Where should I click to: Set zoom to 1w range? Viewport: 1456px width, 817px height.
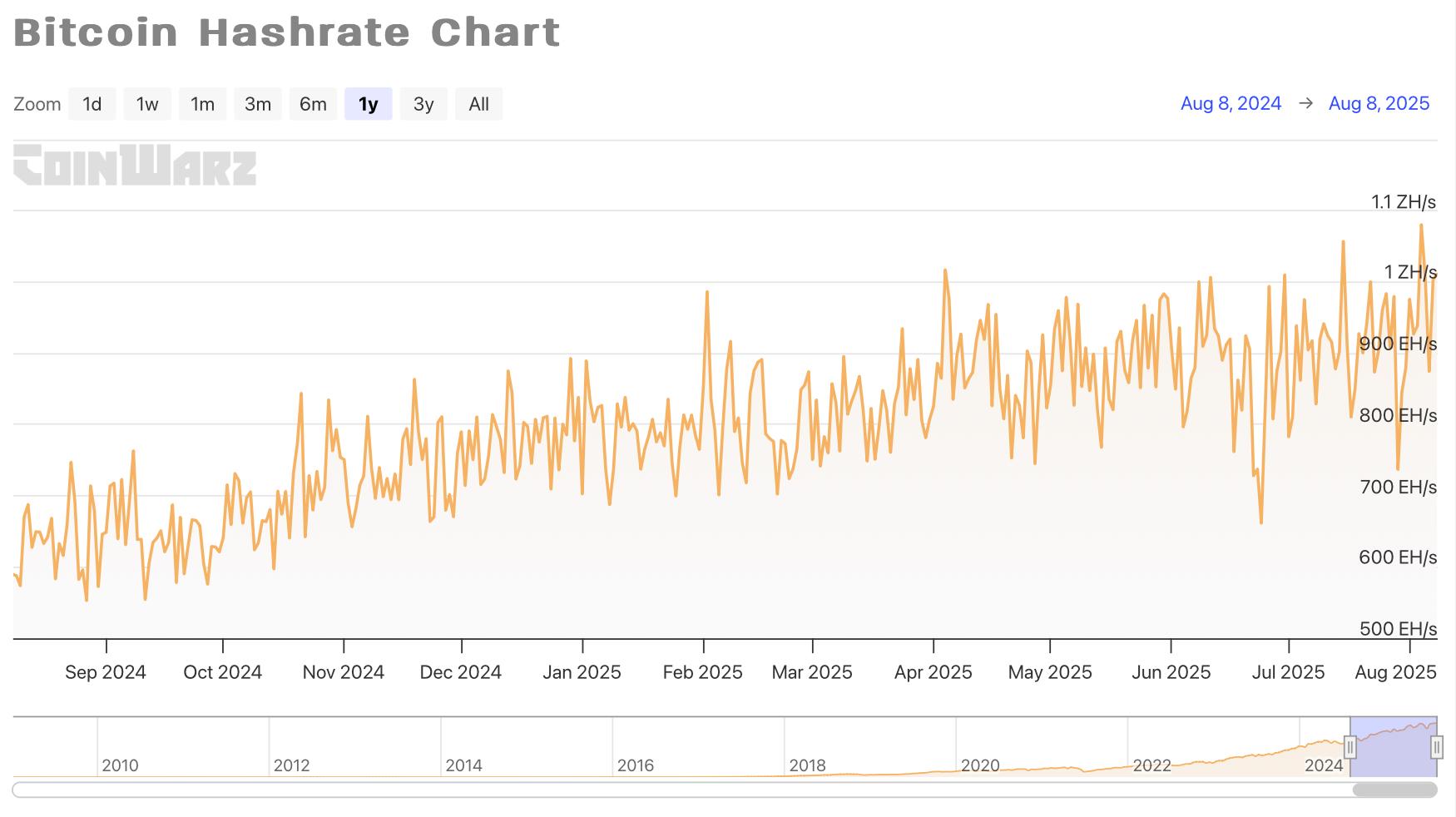pos(147,104)
